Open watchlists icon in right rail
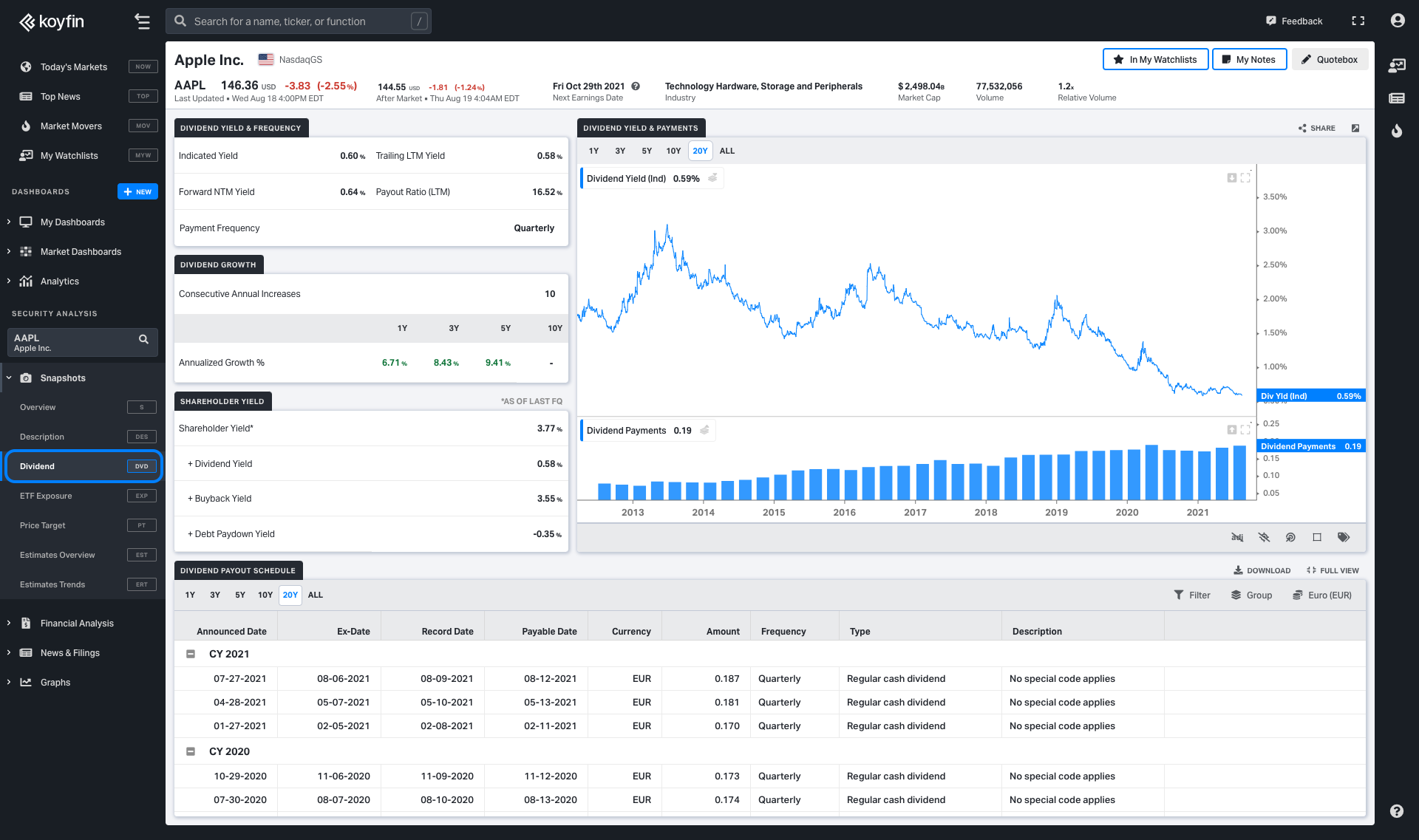This screenshot has height=840, width=1419. 1396,66
